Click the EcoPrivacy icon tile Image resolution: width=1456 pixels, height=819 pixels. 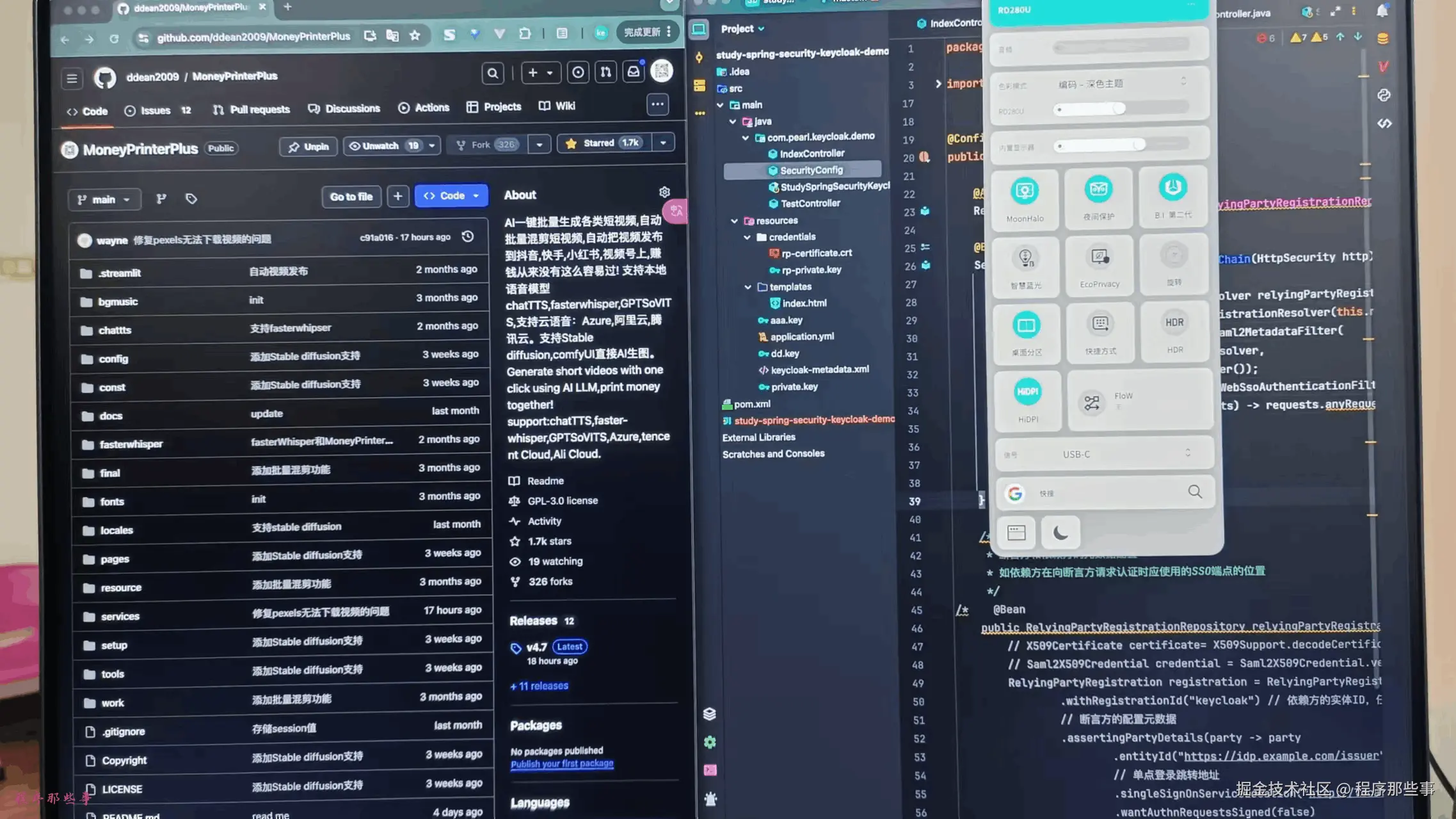pyautogui.click(x=1100, y=259)
